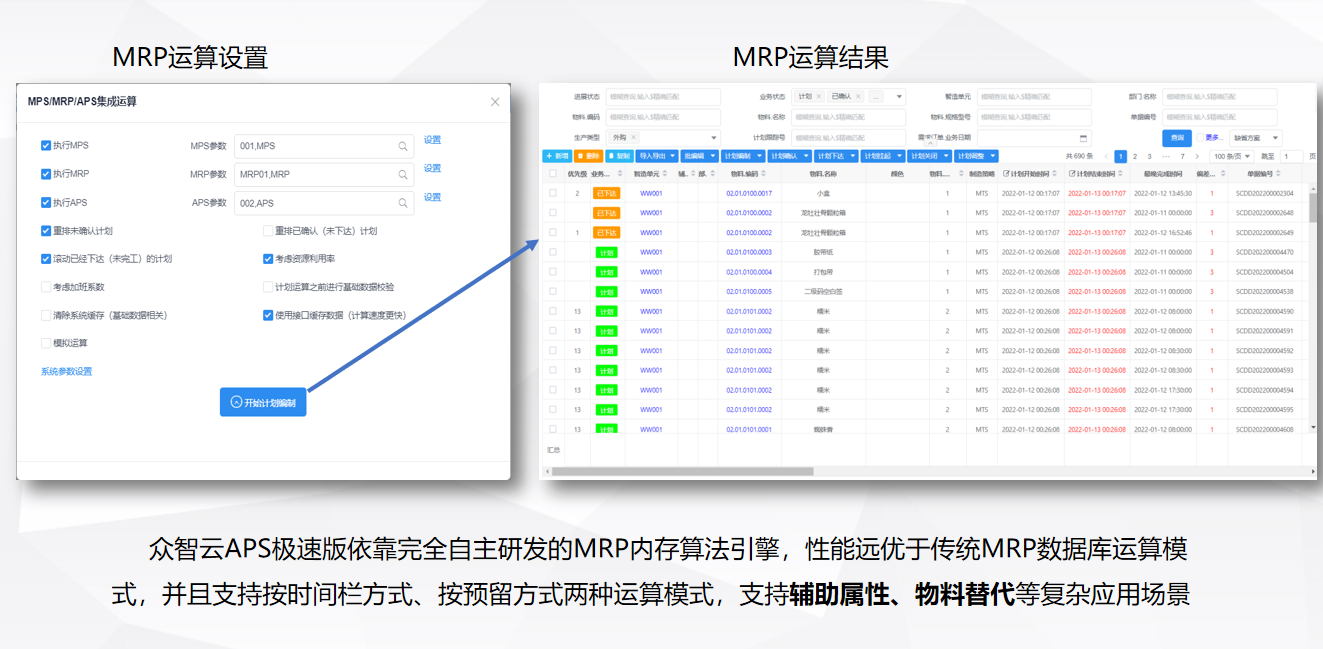Click next page arrow in pagination
This screenshot has height=649, width=1323.
(1197, 156)
